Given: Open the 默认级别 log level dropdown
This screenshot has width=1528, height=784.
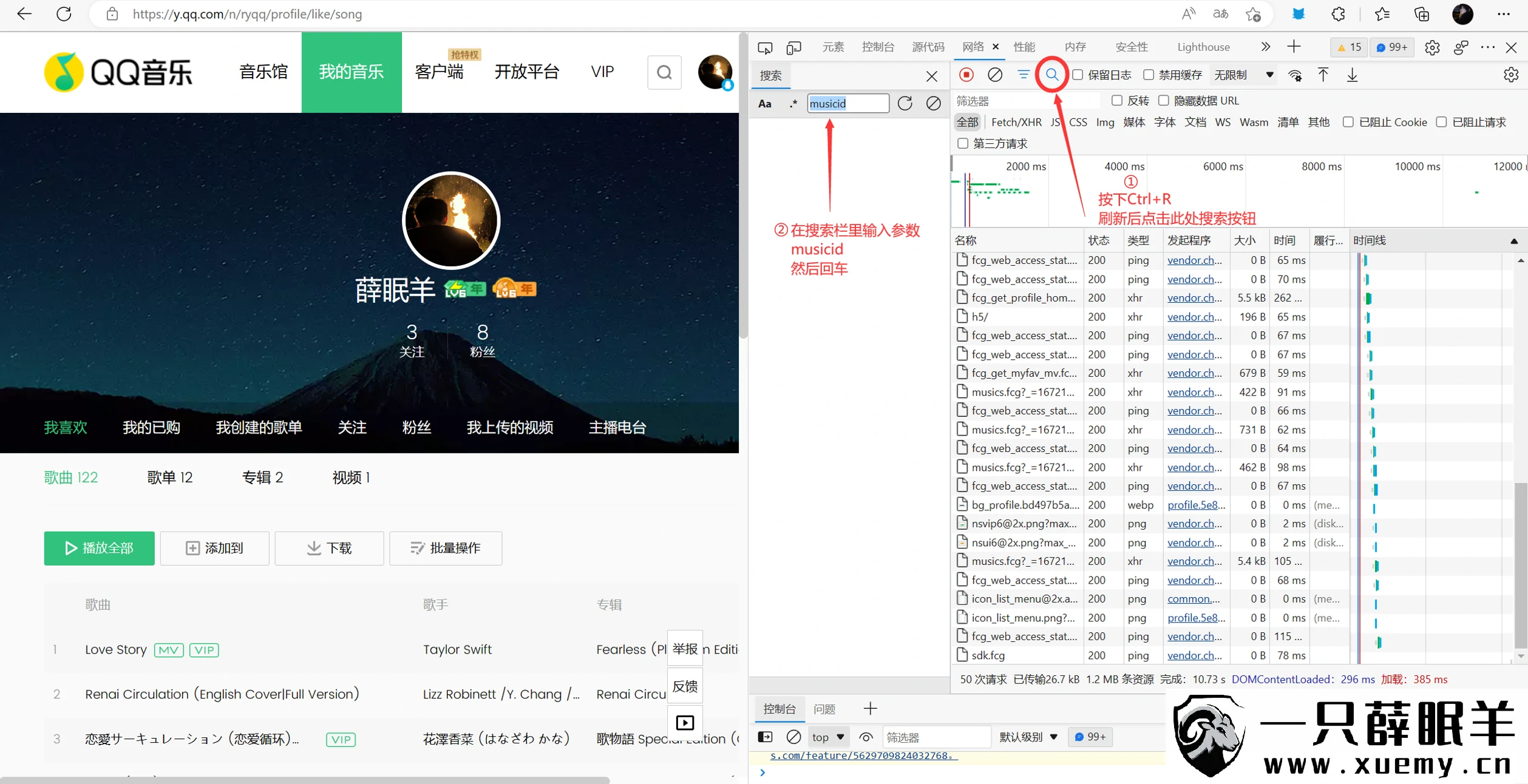Looking at the screenshot, I should (x=1028, y=737).
